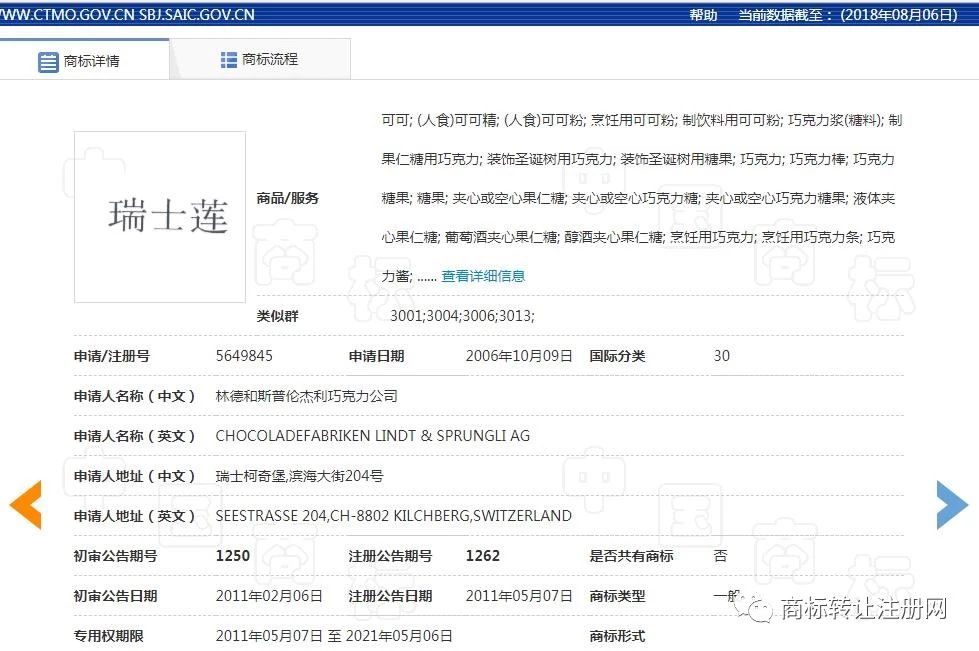Select registration announcement issue 1262
979x651 pixels.
click(483, 556)
